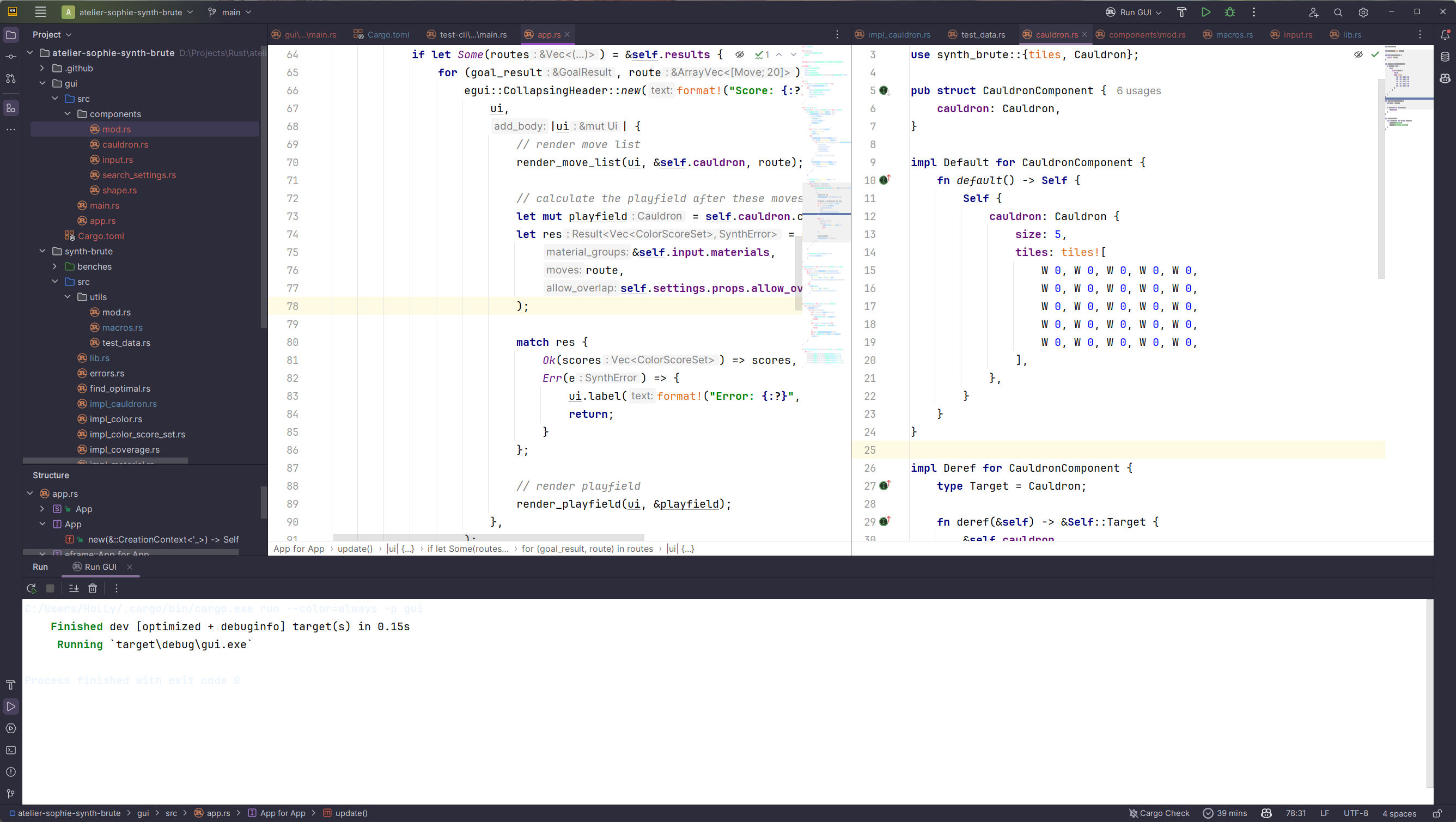The width and height of the screenshot is (1456, 822).
Task: Open the Commit tool window icon
Action: [10, 56]
